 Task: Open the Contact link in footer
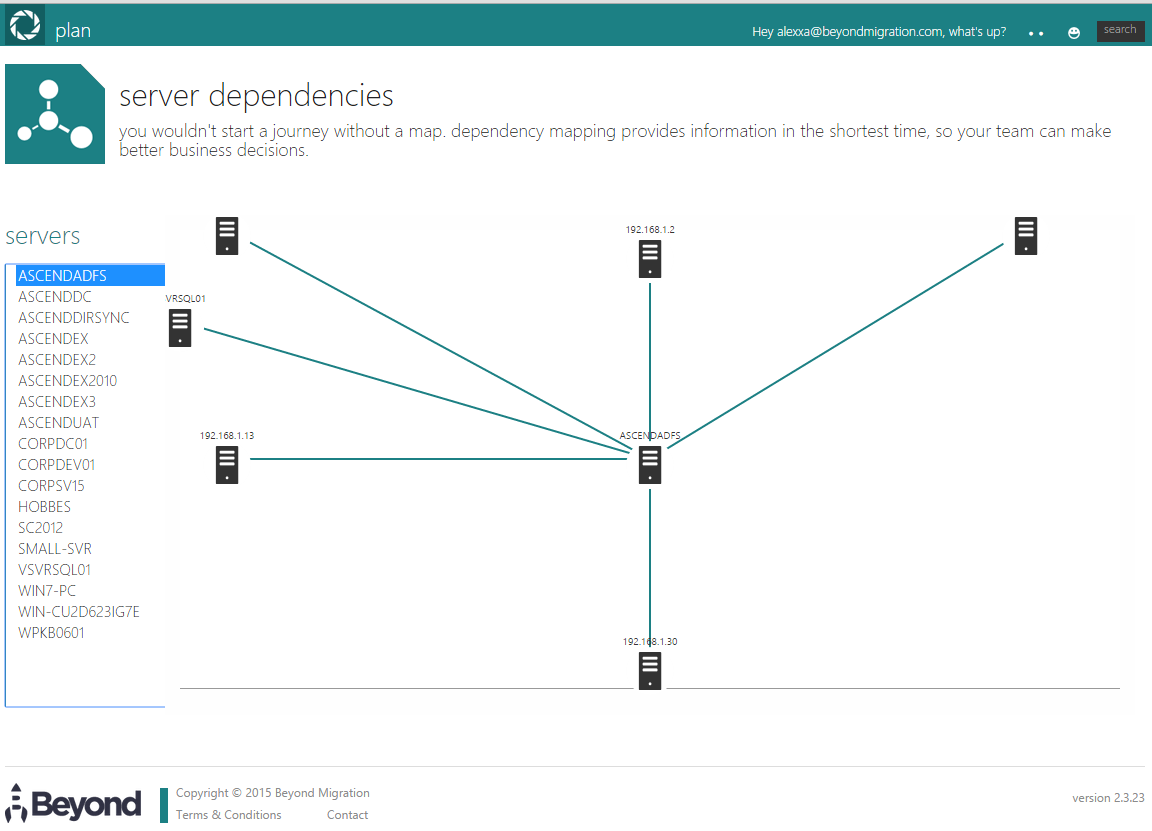pos(348,815)
